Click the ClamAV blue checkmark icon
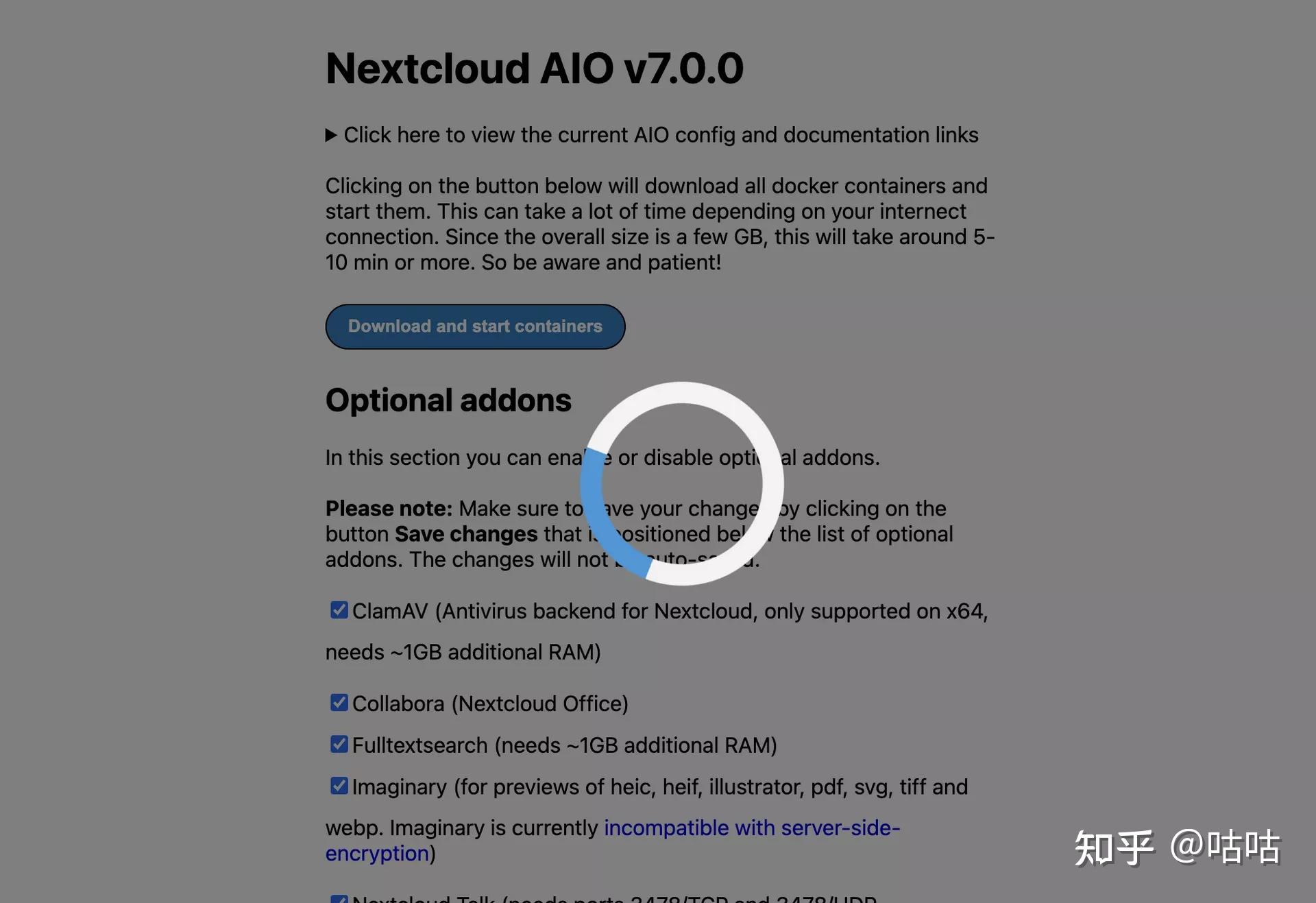Image resolution: width=1316 pixels, height=903 pixels. coord(339,610)
